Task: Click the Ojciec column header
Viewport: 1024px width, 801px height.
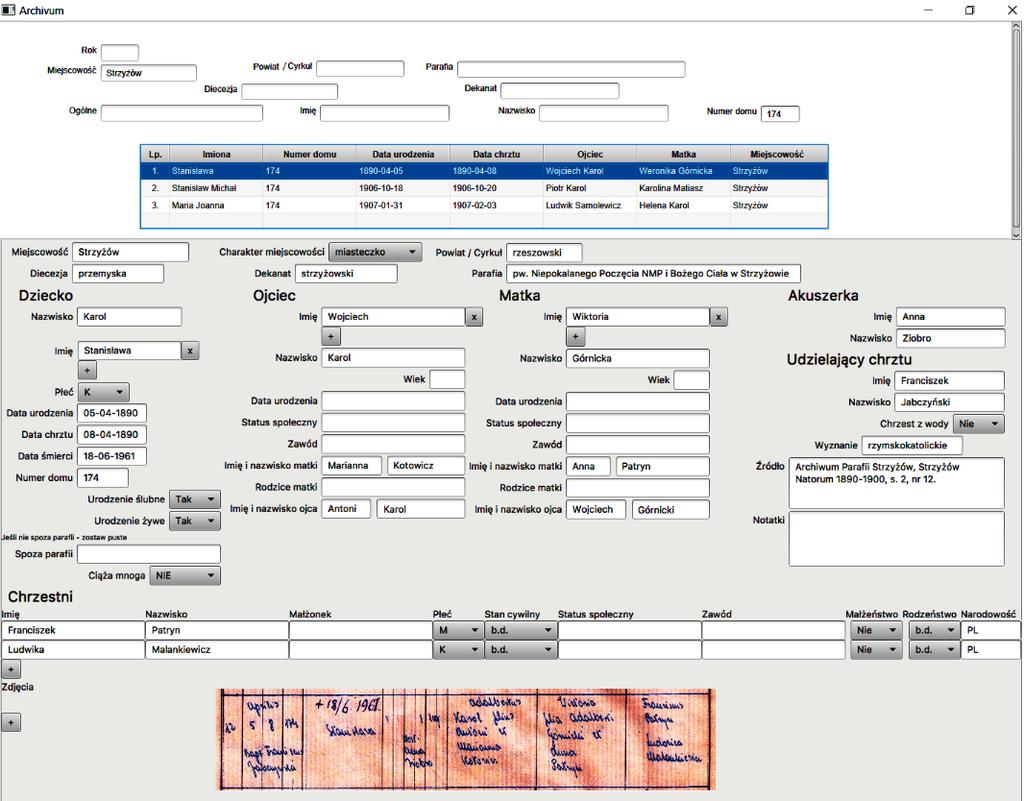Action: [x=590, y=154]
